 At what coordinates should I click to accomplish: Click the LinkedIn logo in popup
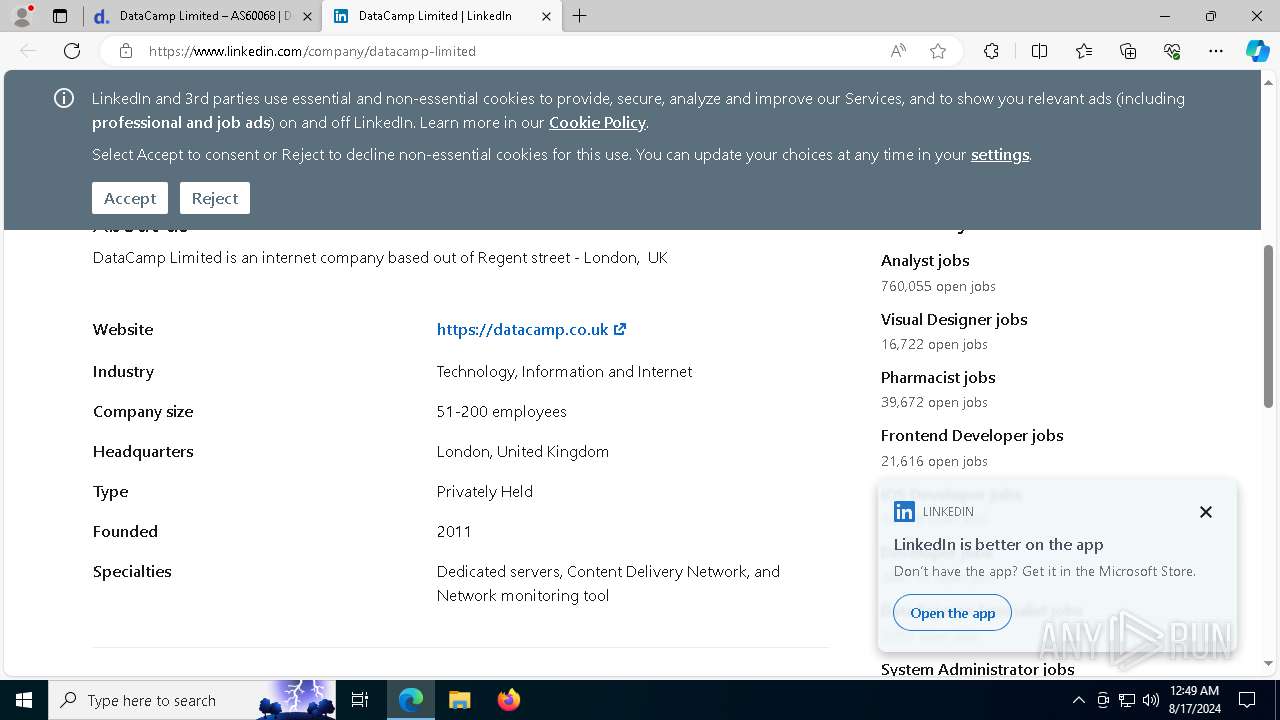pyautogui.click(x=904, y=512)
